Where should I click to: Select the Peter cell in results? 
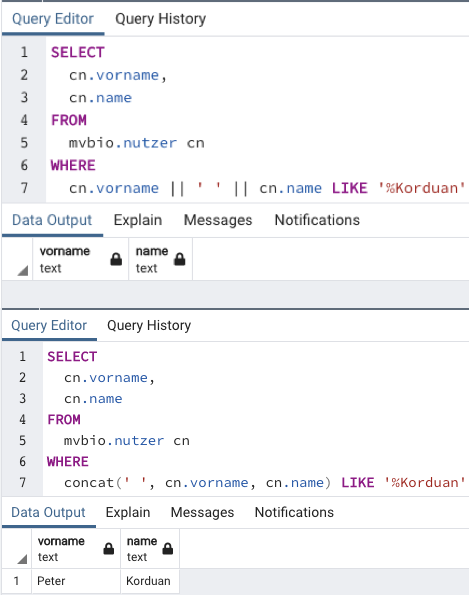click(76, 581)
